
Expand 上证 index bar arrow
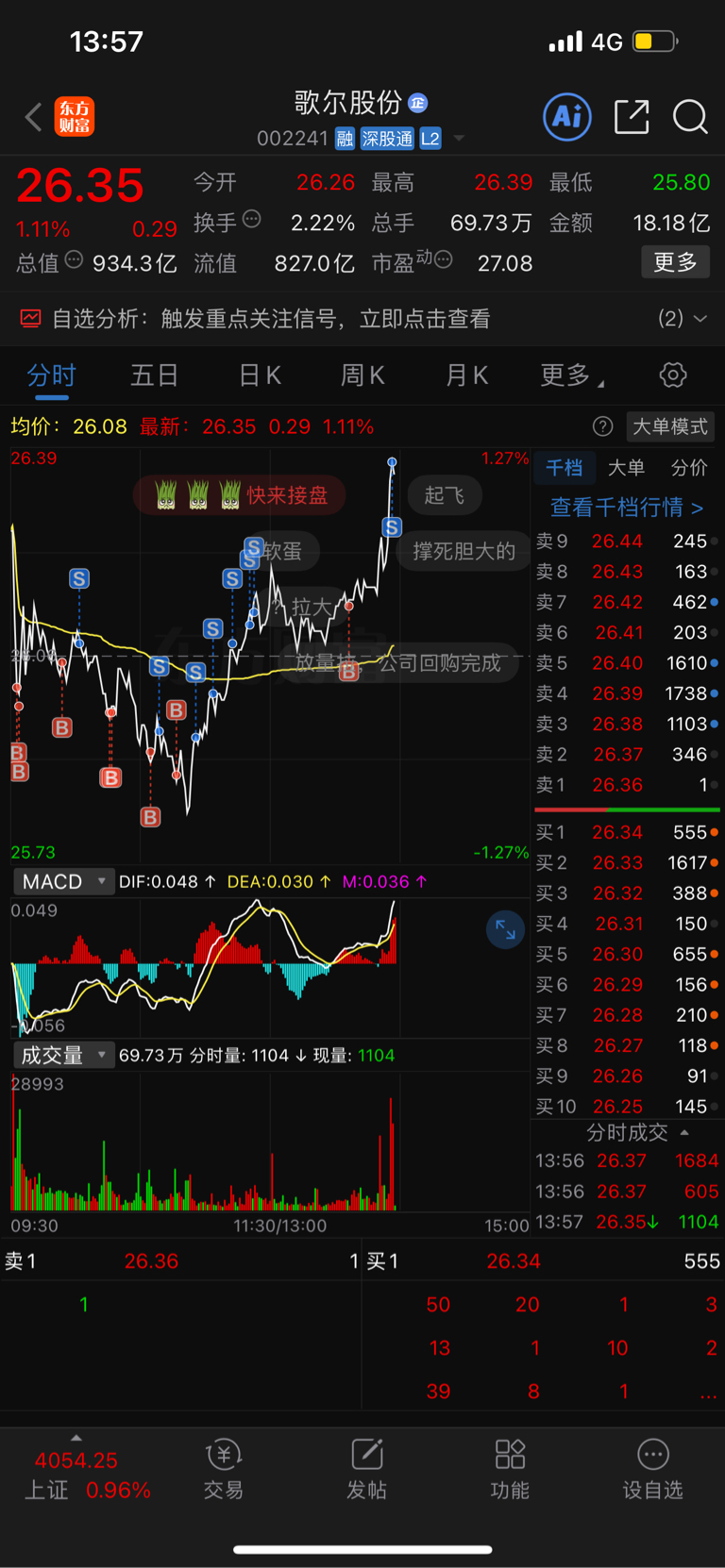pos(76,1438)
